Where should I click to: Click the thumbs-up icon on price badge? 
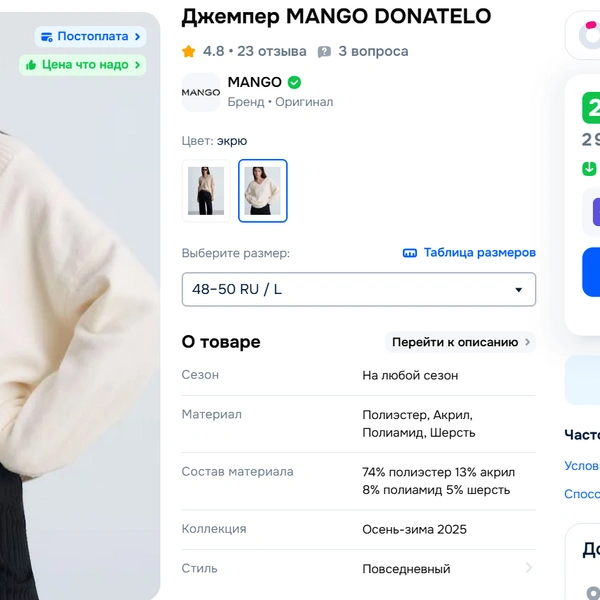(31, 65)
